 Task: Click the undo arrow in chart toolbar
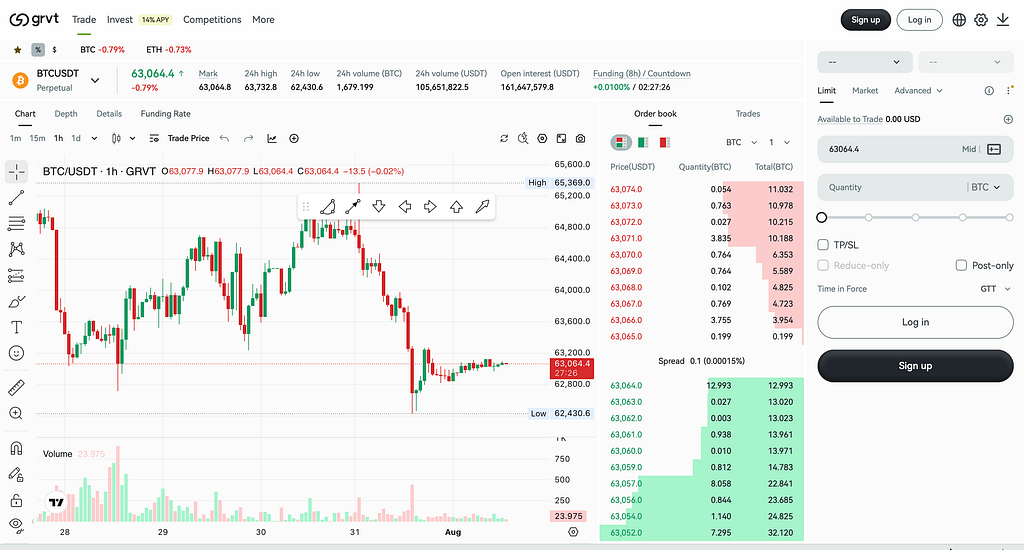(225, 138)
